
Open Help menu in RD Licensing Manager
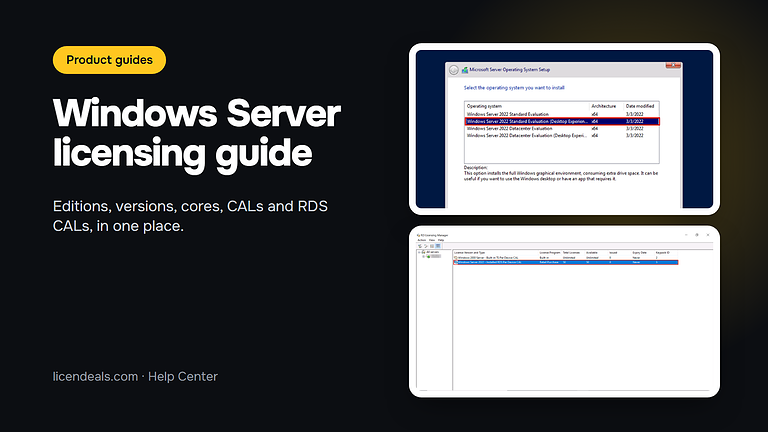[x=441, y=240]
